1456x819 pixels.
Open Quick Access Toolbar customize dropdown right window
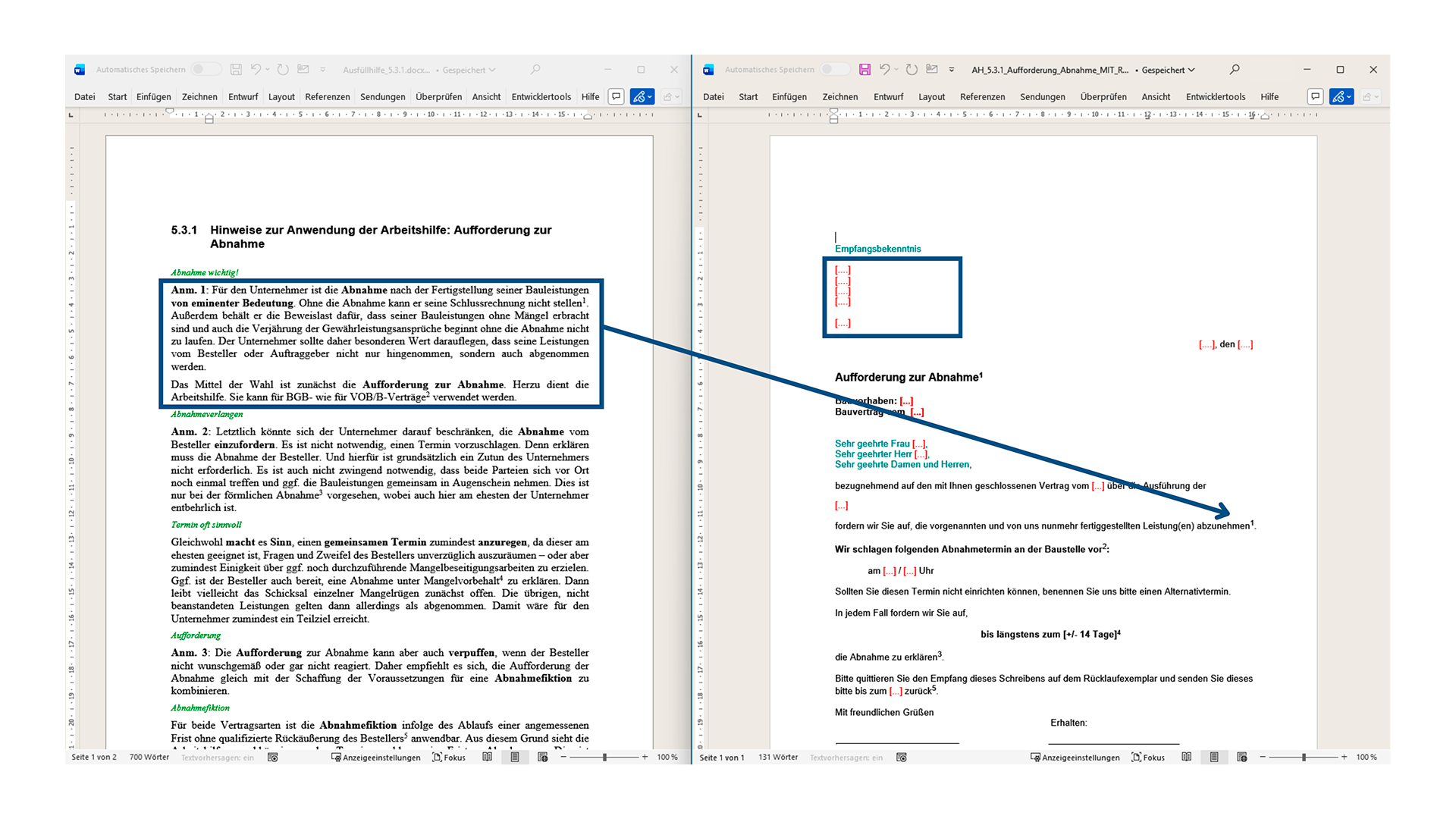tap(952, 70)
